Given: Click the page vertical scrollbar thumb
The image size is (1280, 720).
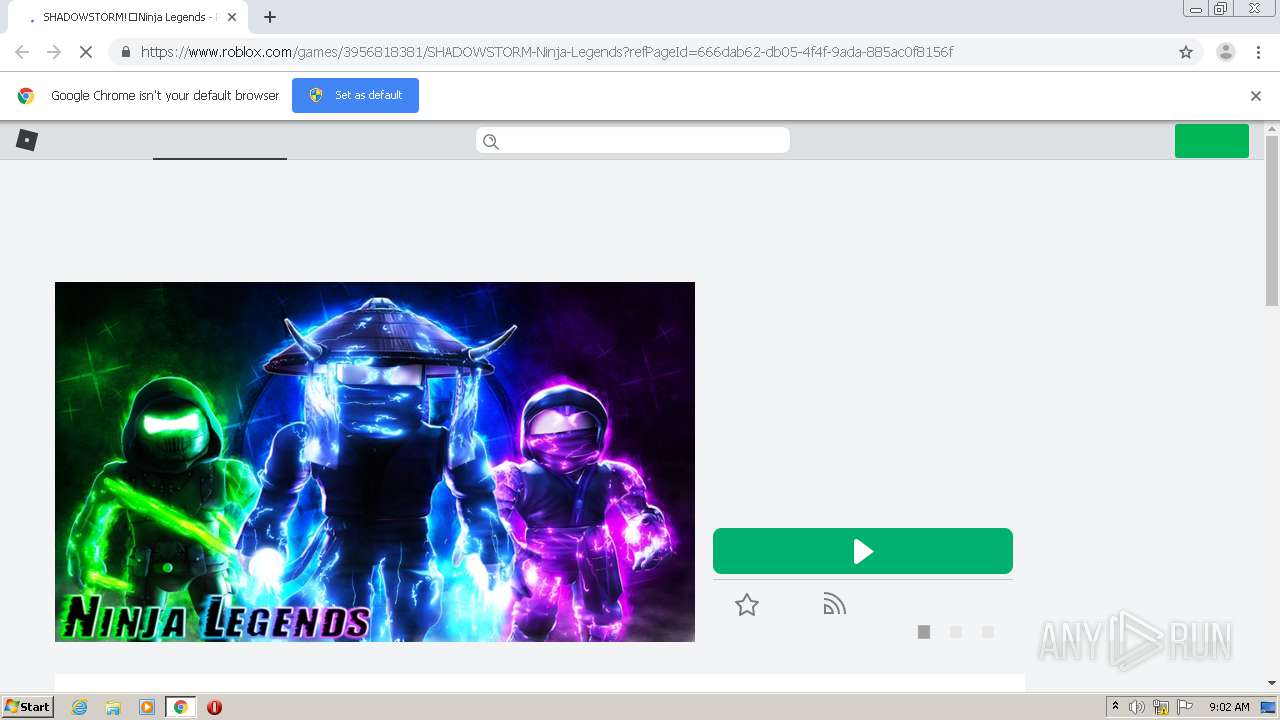Looking at the screenshot, I should [1272, 220].
